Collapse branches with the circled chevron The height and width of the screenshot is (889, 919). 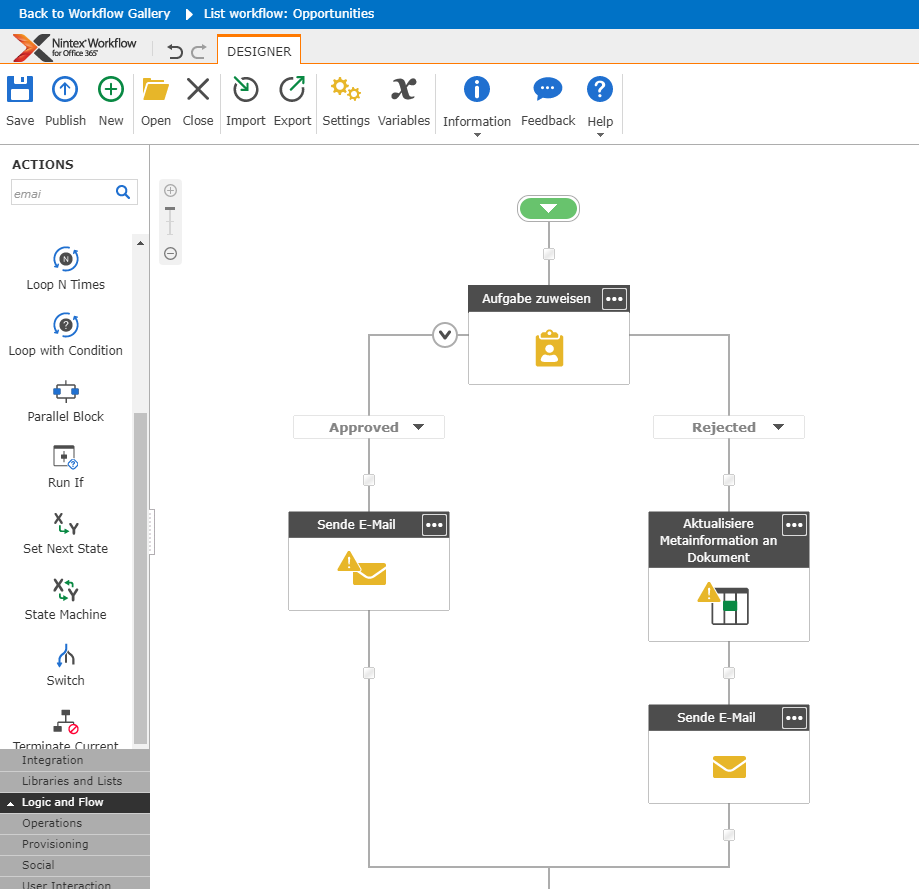click(x=445, y=335)
